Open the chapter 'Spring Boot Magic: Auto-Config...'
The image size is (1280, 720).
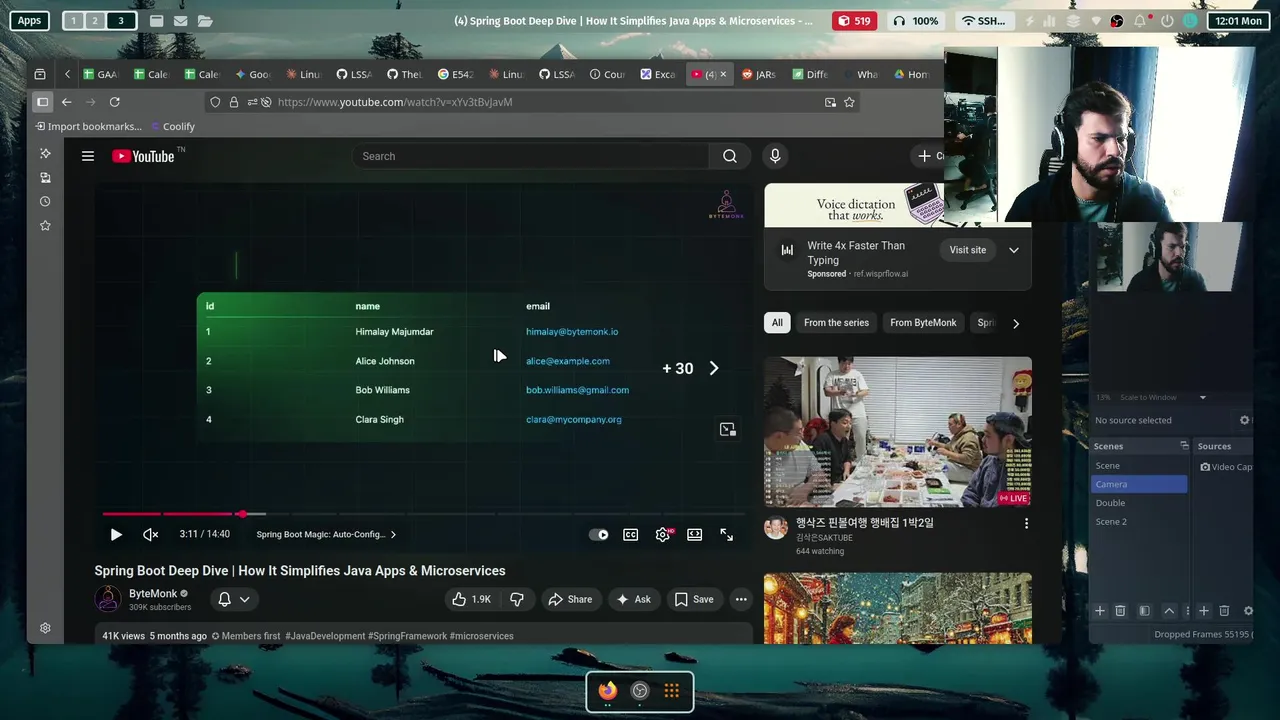click(x=326, y=535)
